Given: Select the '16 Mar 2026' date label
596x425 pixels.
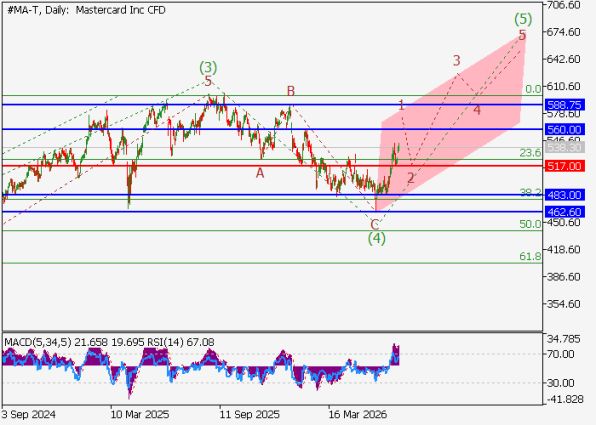Looking at the screenshot, I should point(358,414).
